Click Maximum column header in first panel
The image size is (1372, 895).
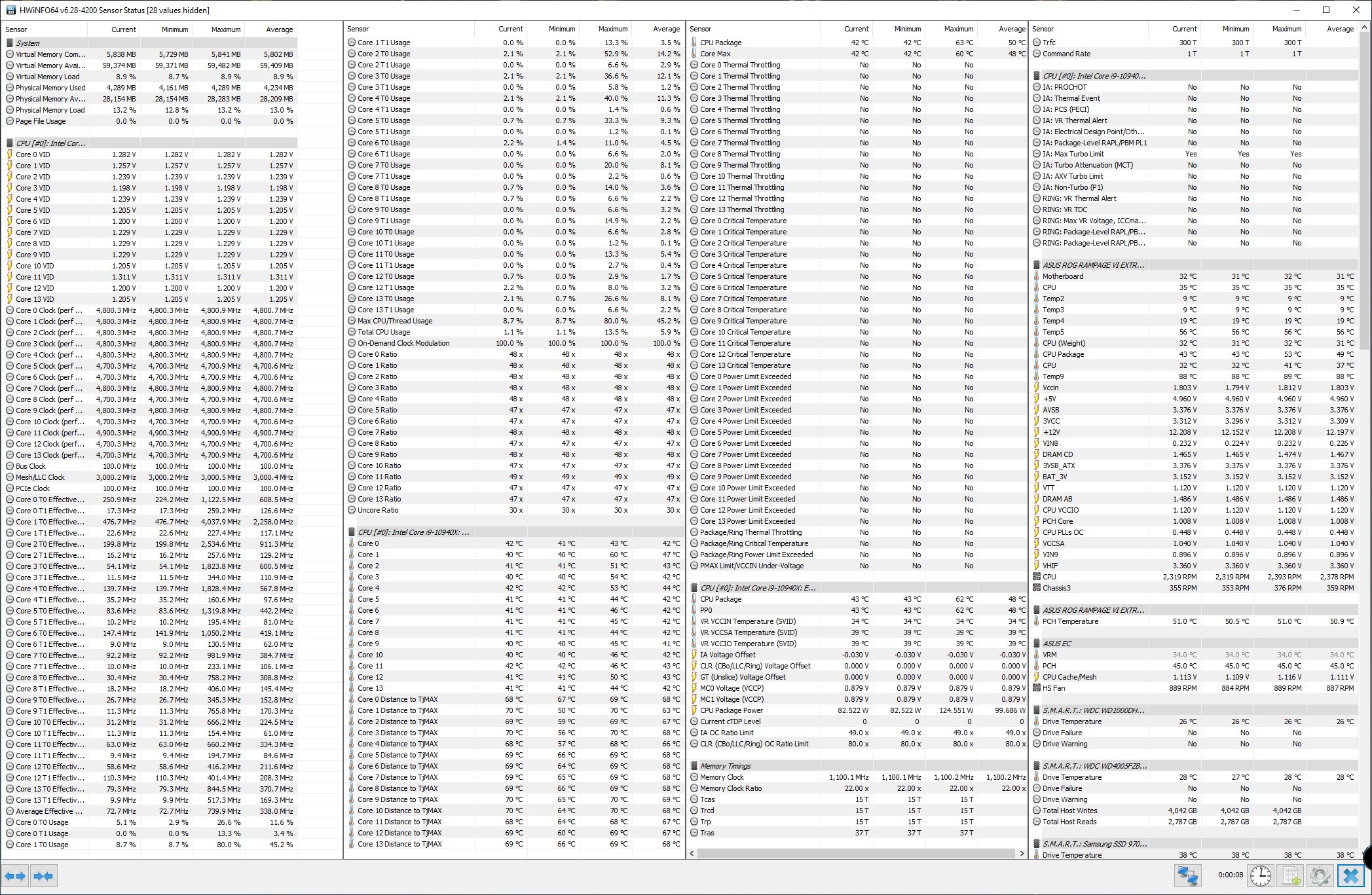point(225,29)
